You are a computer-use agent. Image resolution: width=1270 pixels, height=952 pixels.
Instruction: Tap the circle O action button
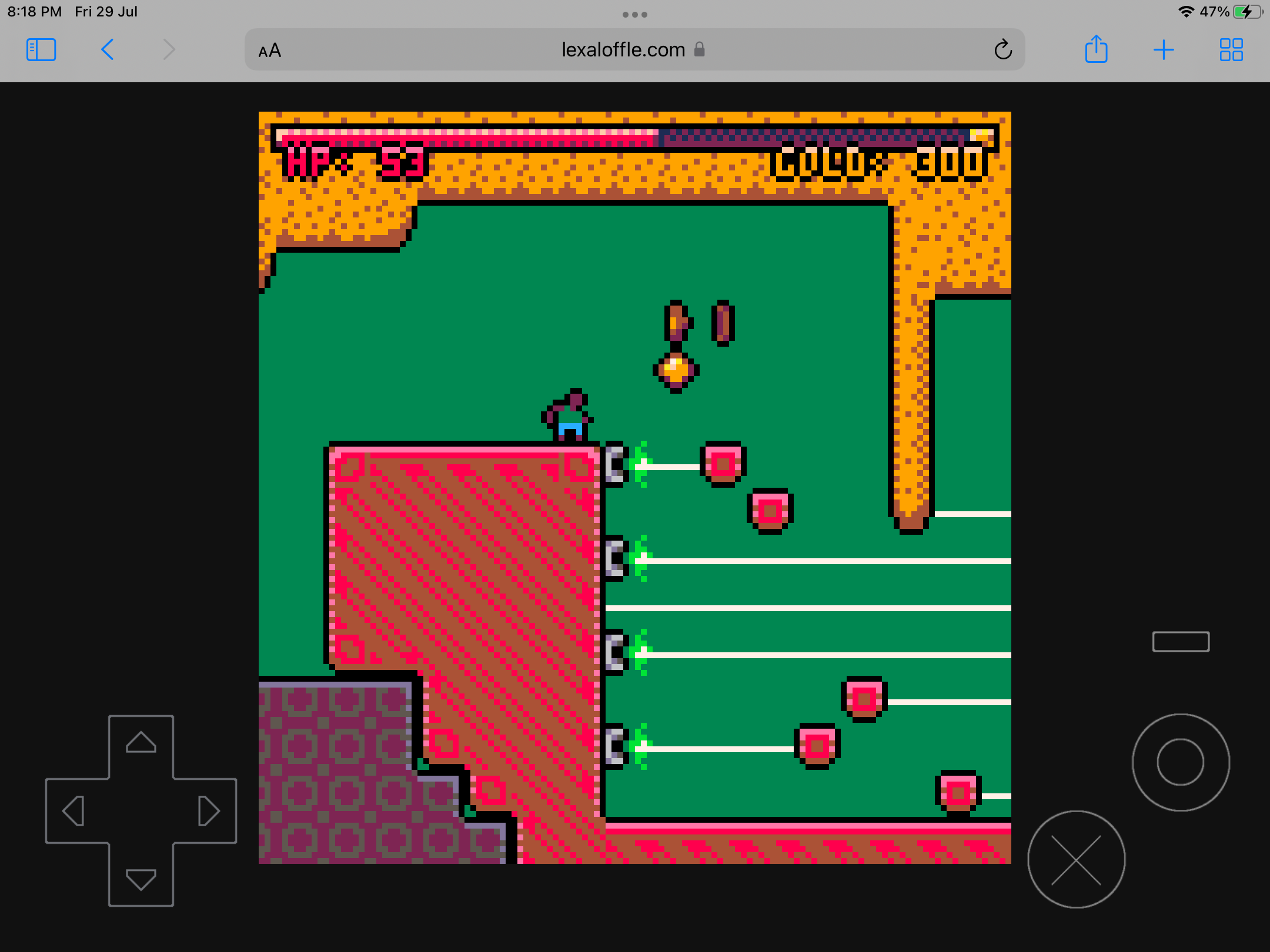(x=1181, y=762)
